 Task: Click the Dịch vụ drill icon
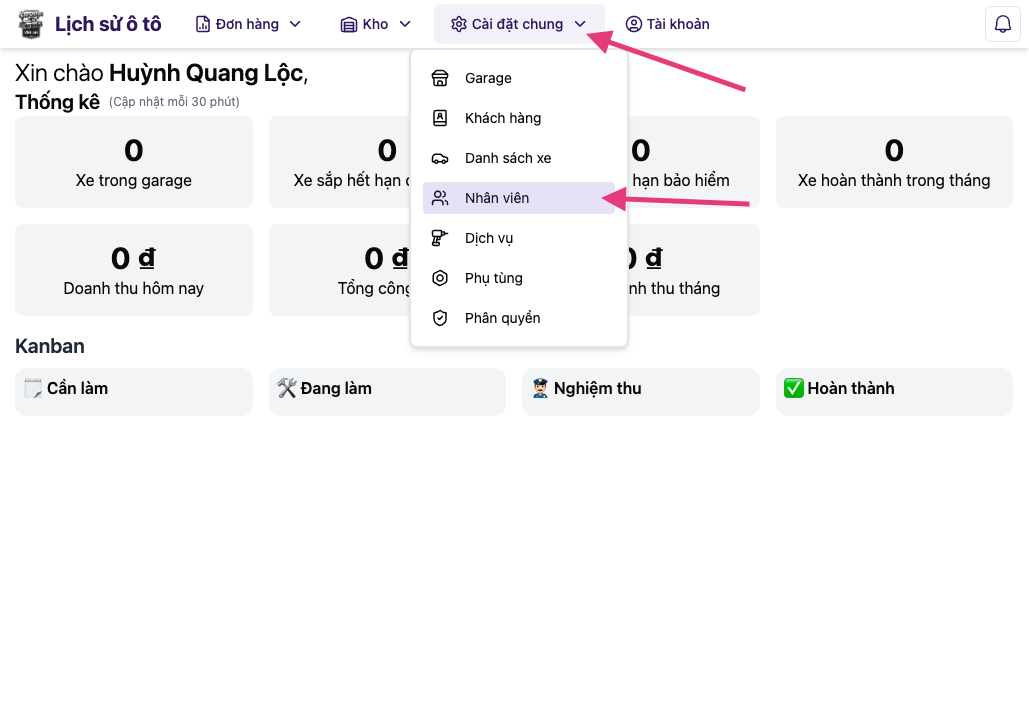click(x=440, y=238)
